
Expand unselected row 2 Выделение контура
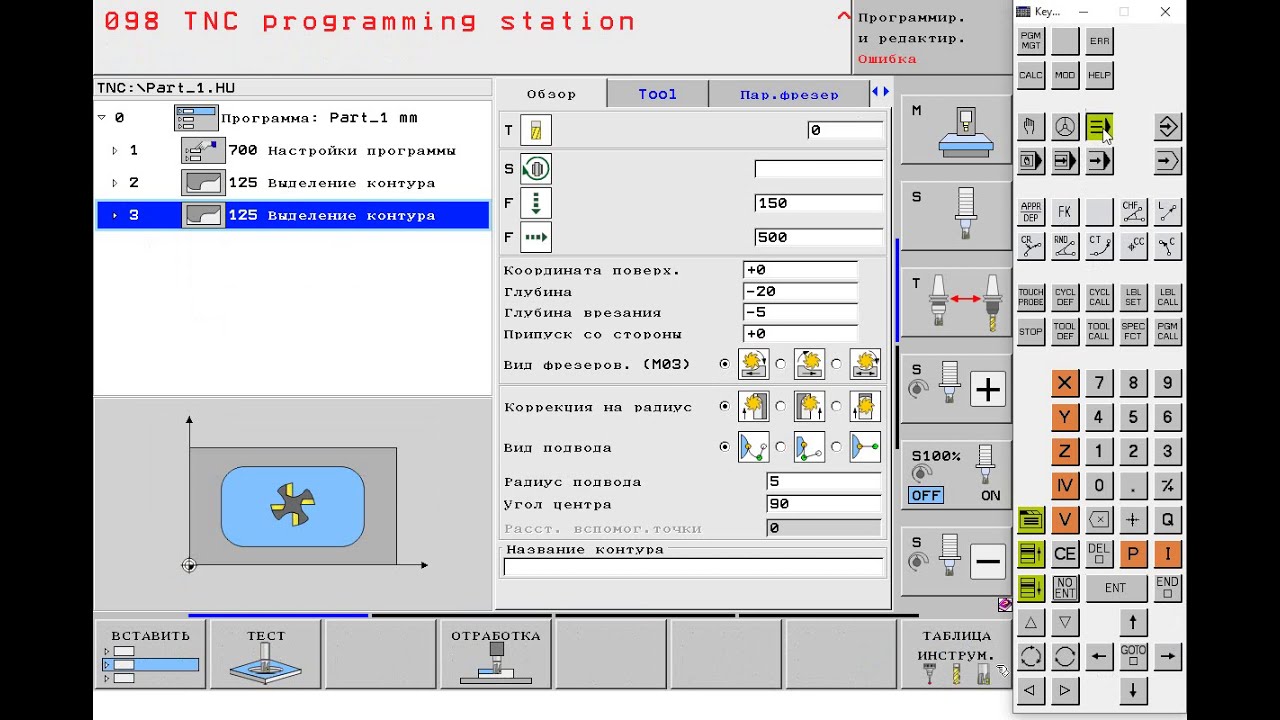coord(114,183)
